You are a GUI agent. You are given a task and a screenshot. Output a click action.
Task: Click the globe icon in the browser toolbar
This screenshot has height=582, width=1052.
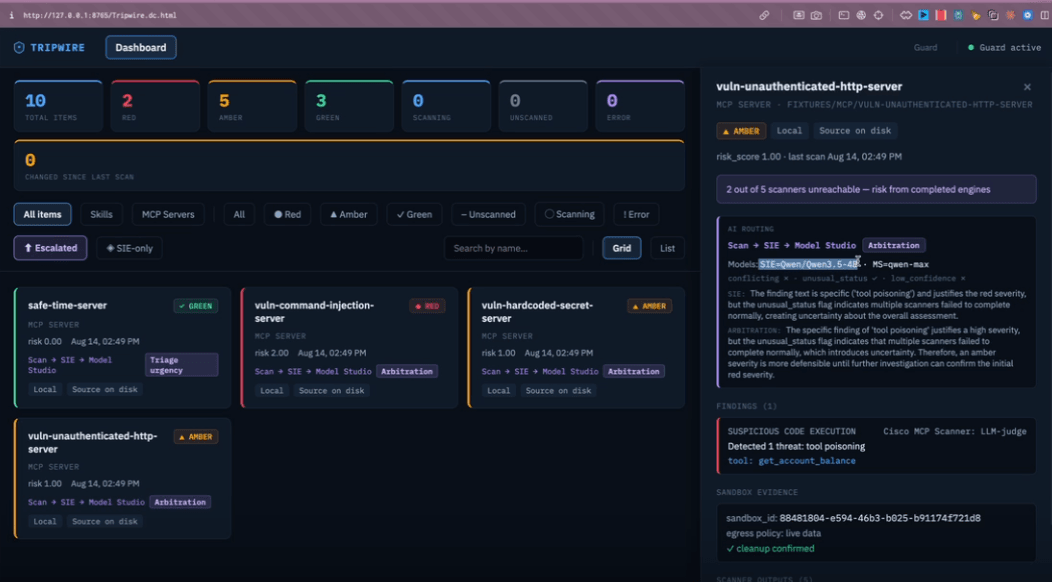click(861, 15)
